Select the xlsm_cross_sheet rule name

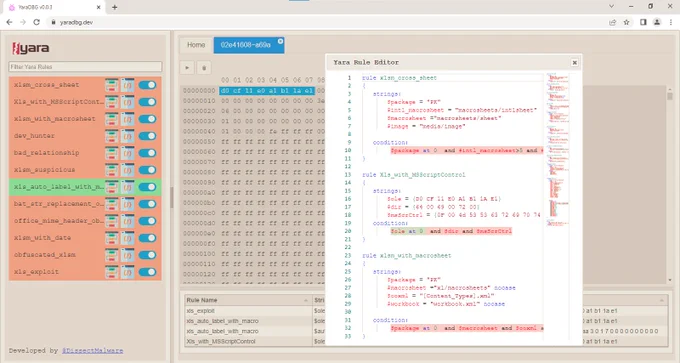[46, 85]
